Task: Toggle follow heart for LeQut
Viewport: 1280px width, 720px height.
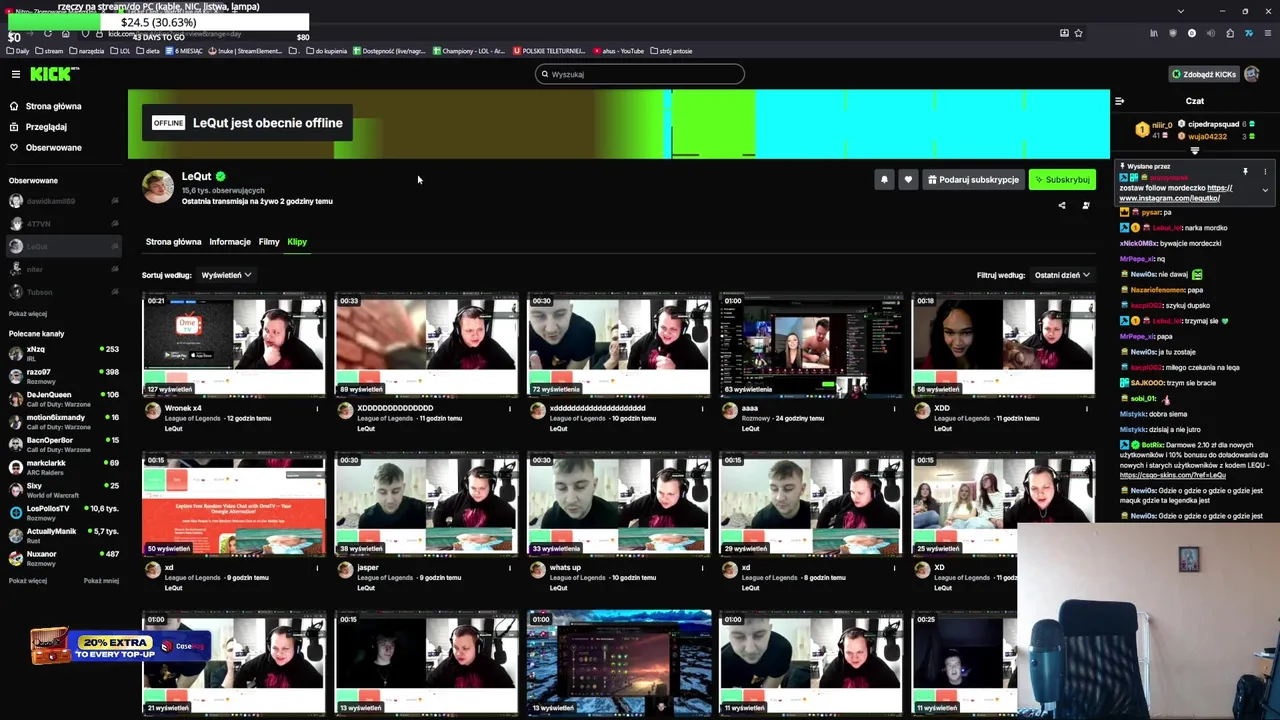Action: click(x=908, y=180)
